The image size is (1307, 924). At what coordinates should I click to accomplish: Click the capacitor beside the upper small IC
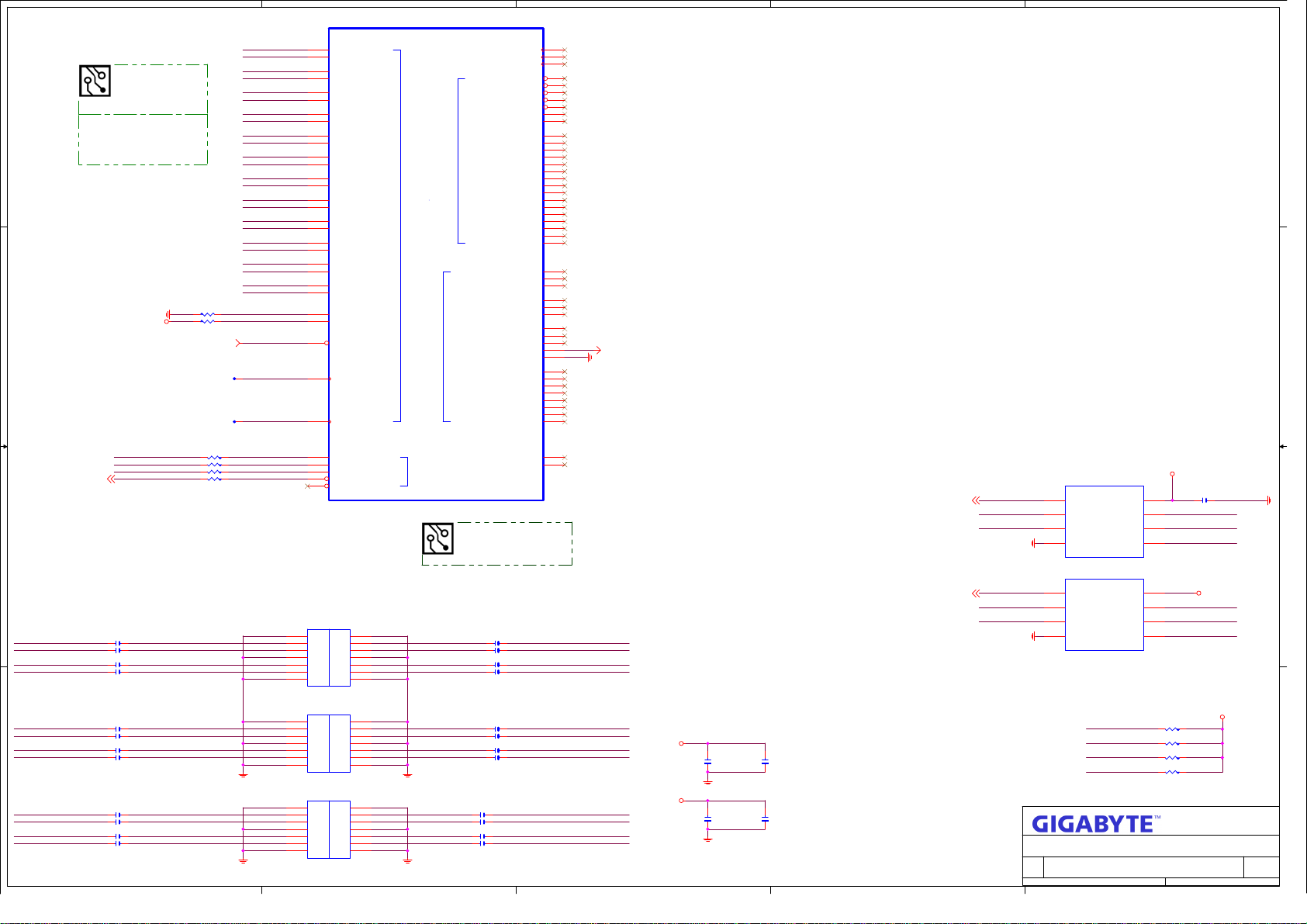point(1204,500)
